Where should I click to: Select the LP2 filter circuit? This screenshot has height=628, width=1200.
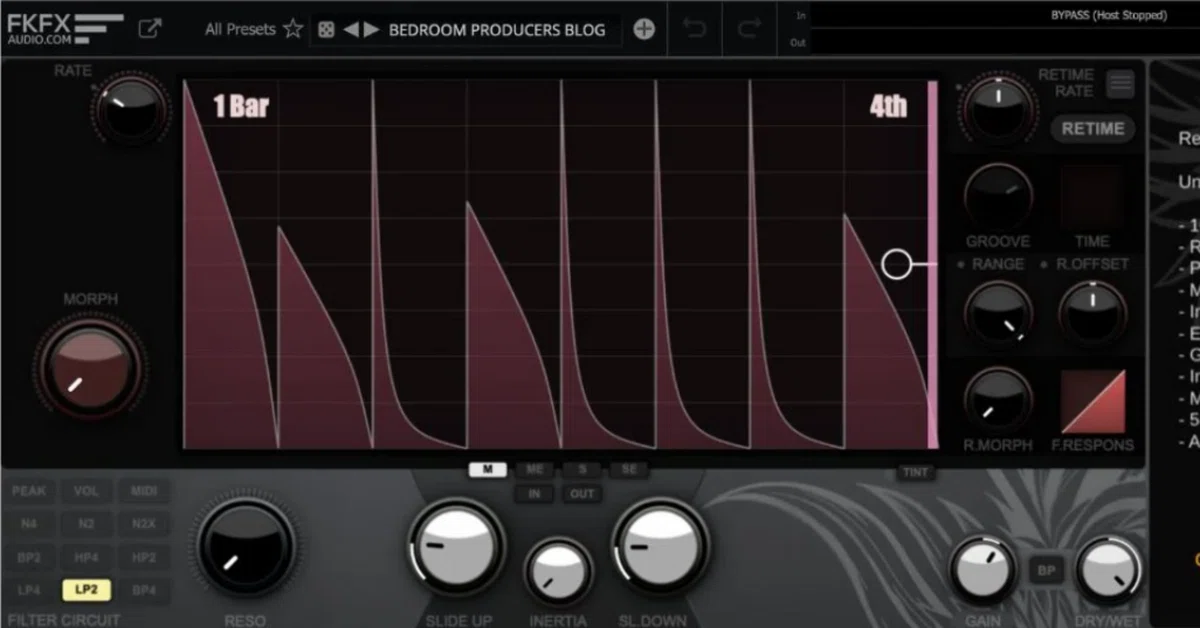click(x=87, y=590)
